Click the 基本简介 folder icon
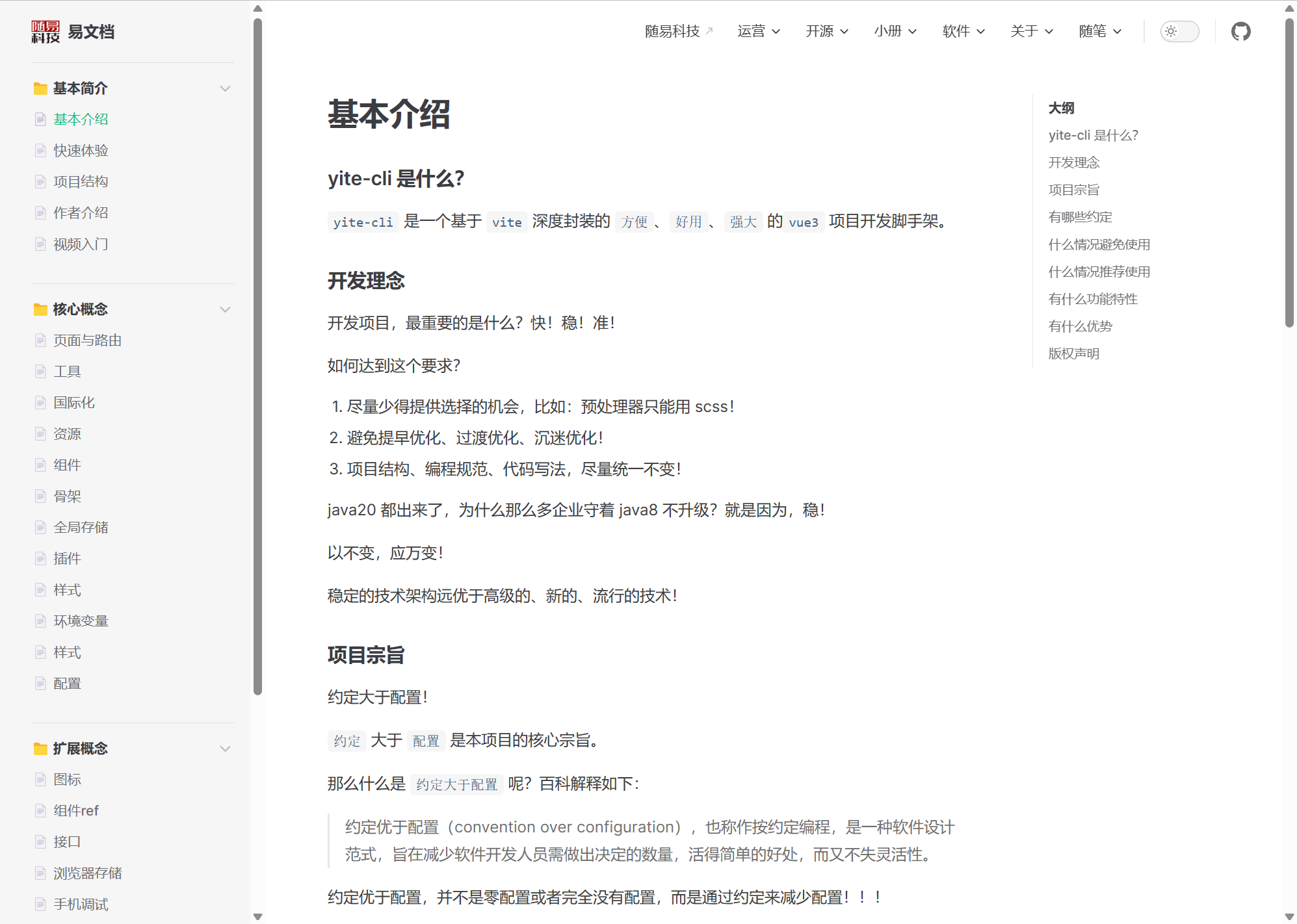 coord(40,88)
